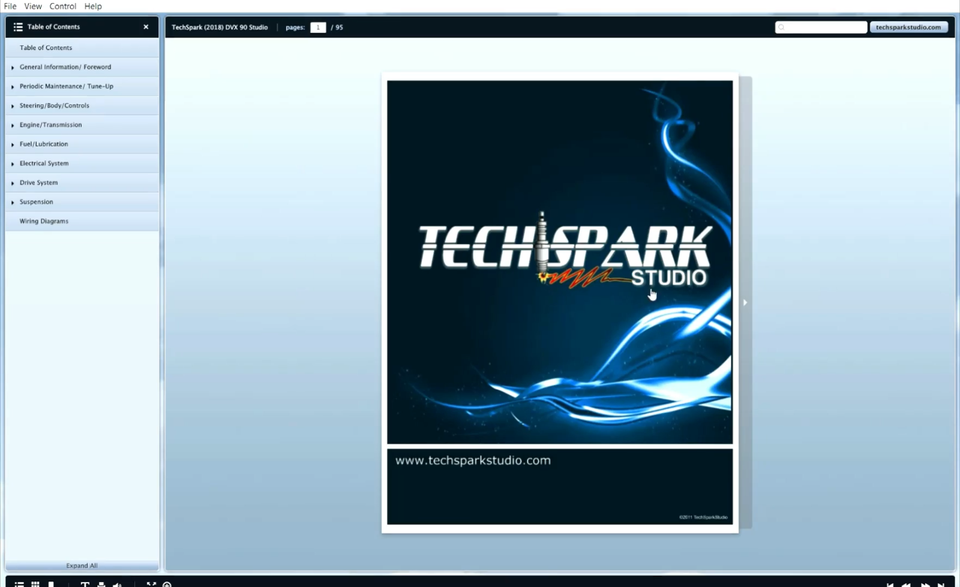Expand Steering/Body/Controls section arrow
The image size is (960, 587).
pos(12,106)
